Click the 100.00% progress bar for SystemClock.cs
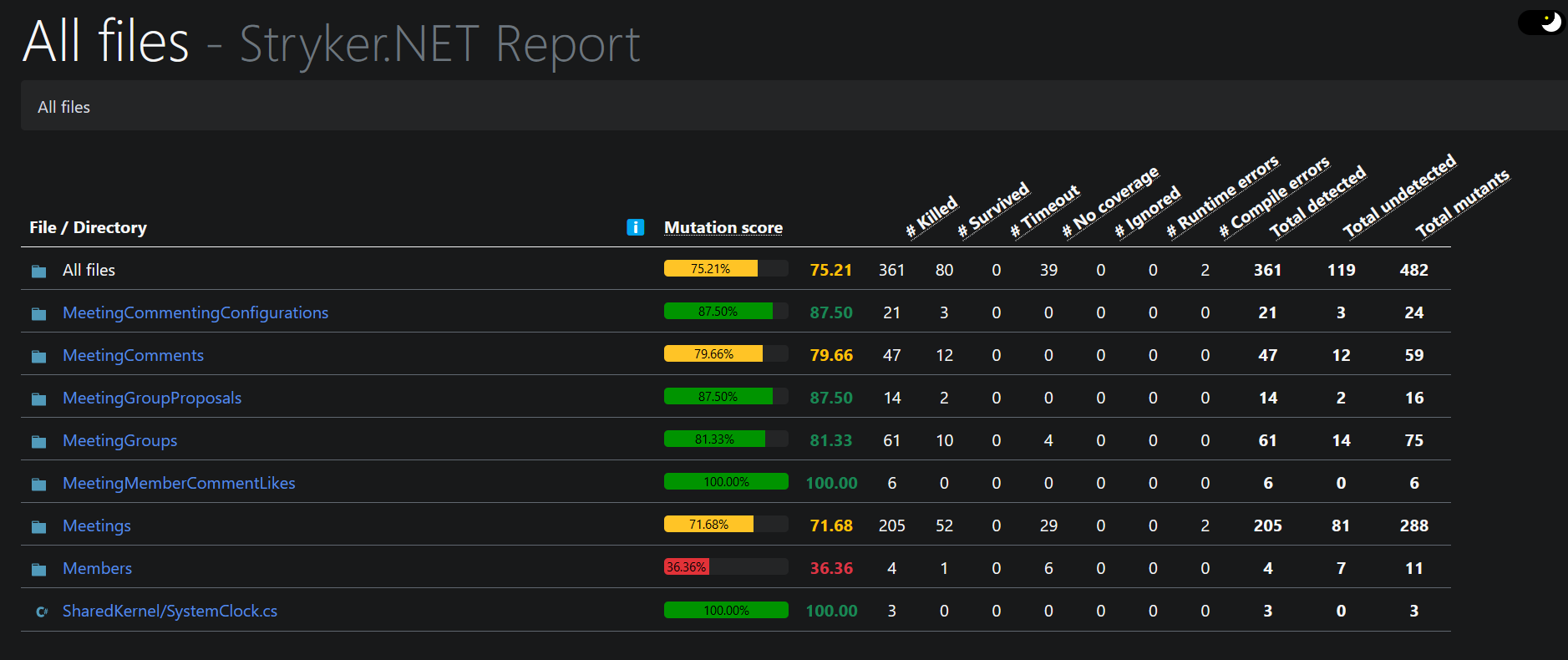 click(x=726, y=611)
